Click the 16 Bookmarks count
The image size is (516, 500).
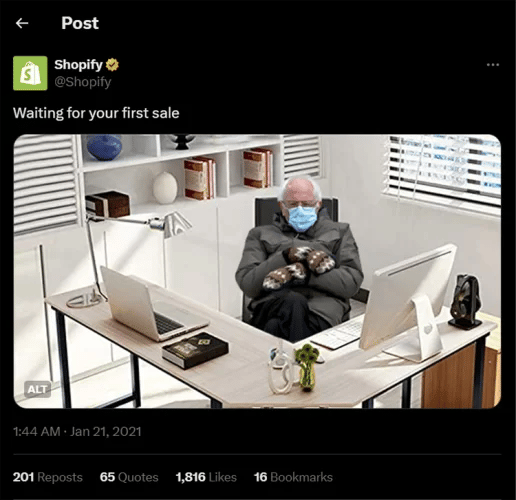coord(293,477)
